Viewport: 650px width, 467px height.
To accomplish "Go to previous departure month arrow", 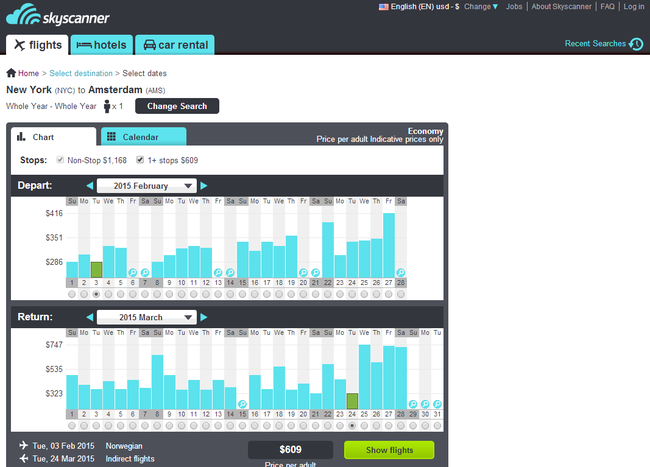I will [x=89, y=186].
